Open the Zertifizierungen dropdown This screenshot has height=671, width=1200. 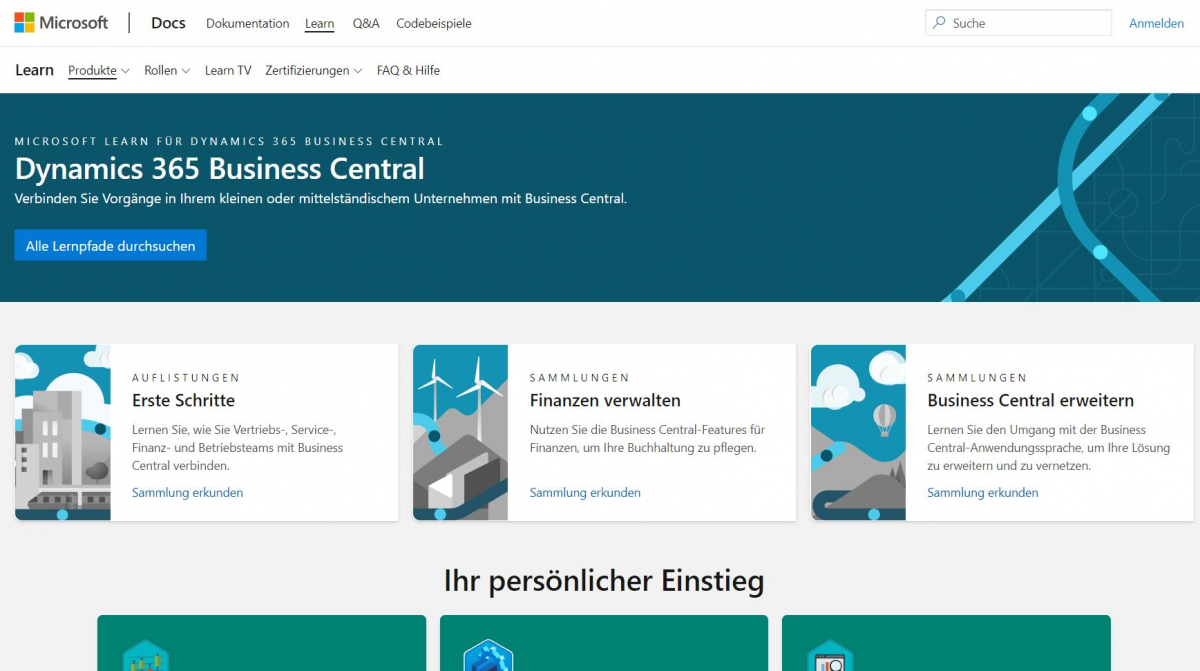[313, 71]
